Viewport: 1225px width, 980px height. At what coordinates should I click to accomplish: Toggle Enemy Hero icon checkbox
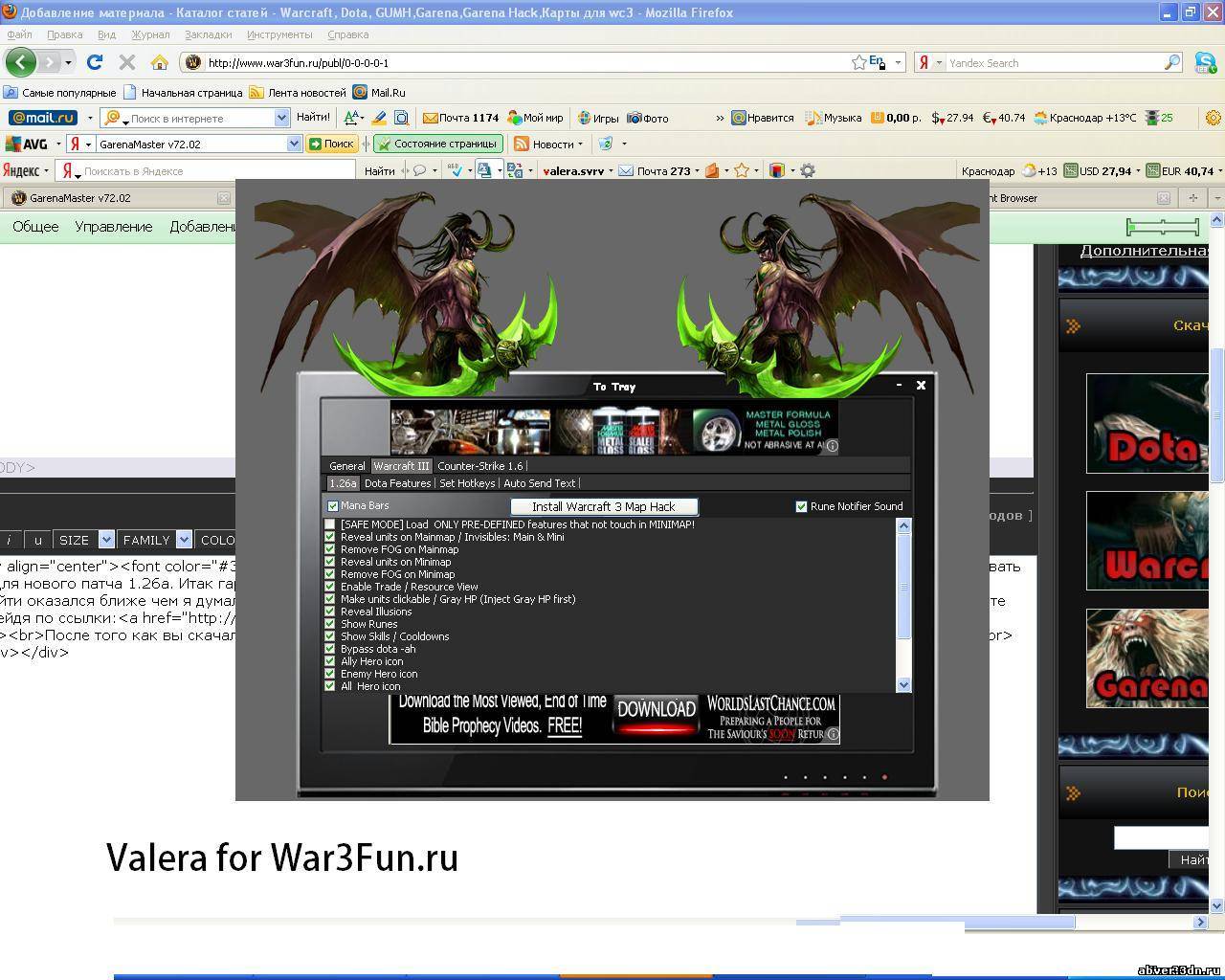pyautogui.click(x=330, y=674)
